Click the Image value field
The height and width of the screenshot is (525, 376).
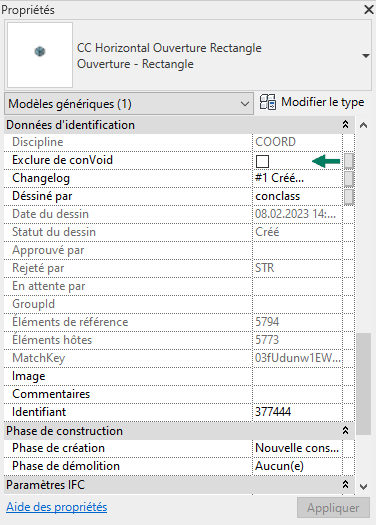tap(297, 376)
